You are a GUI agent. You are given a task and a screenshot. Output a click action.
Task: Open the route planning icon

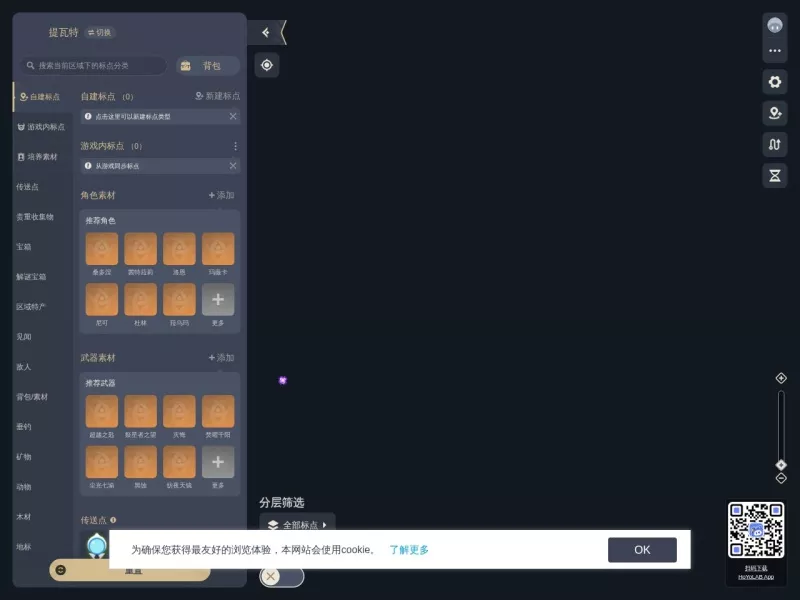pos(774,144)
